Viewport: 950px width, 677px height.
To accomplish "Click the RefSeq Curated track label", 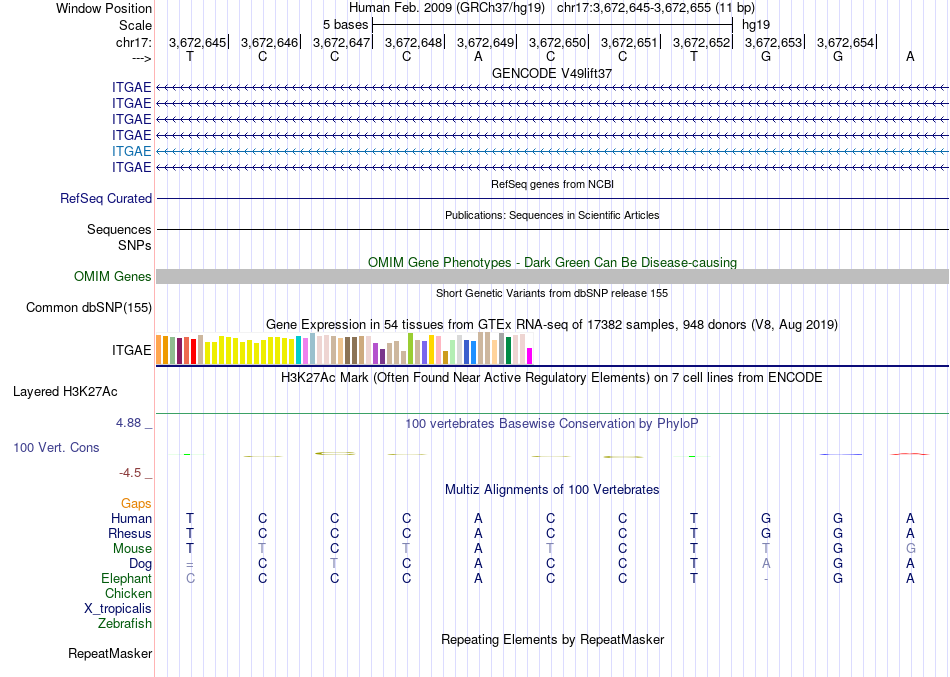I will click(106, 199).
